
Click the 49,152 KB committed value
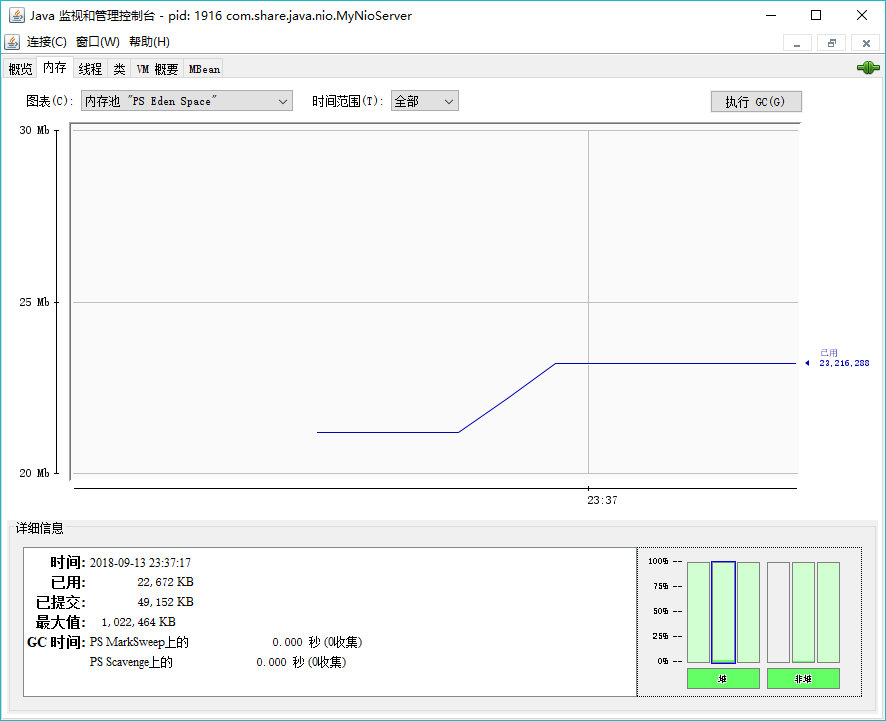(x=165, y=602)
